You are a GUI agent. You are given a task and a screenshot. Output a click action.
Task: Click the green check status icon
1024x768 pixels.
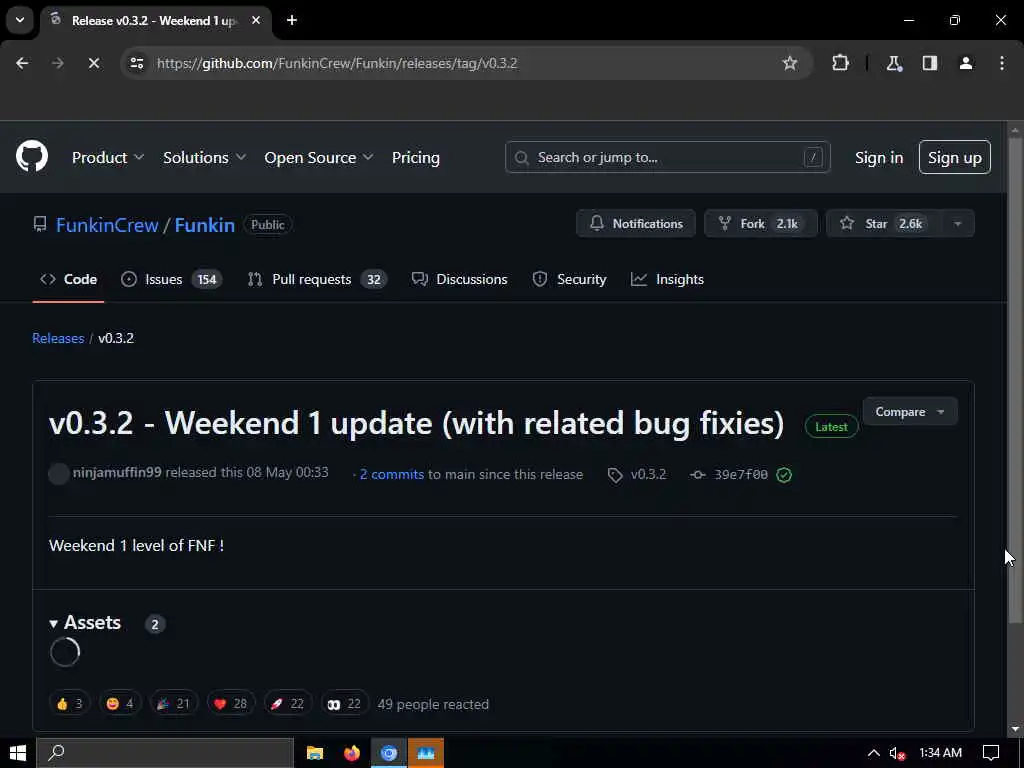coord(784,475)
